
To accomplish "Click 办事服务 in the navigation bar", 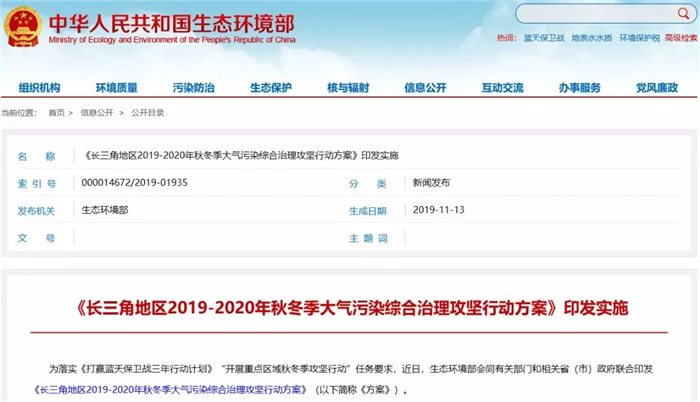I will click(x=580, y=88).
